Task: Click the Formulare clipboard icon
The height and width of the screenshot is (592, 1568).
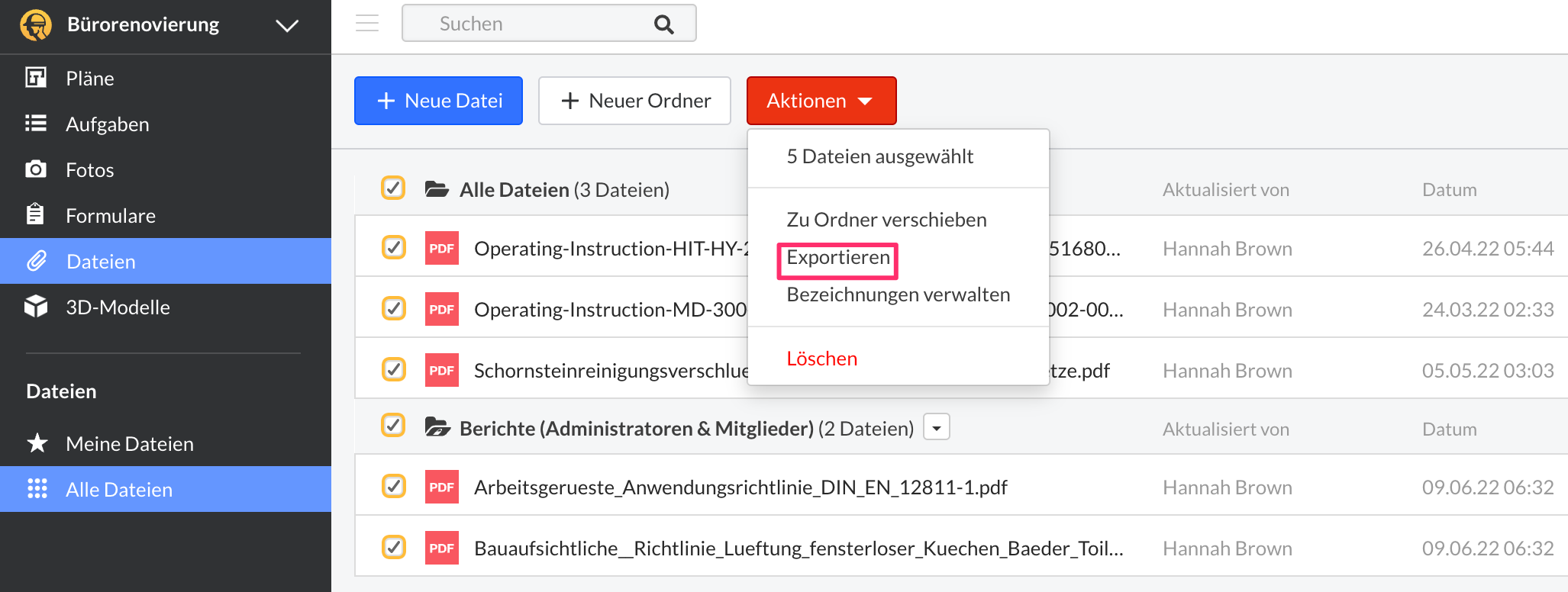Action: point(36,214)
